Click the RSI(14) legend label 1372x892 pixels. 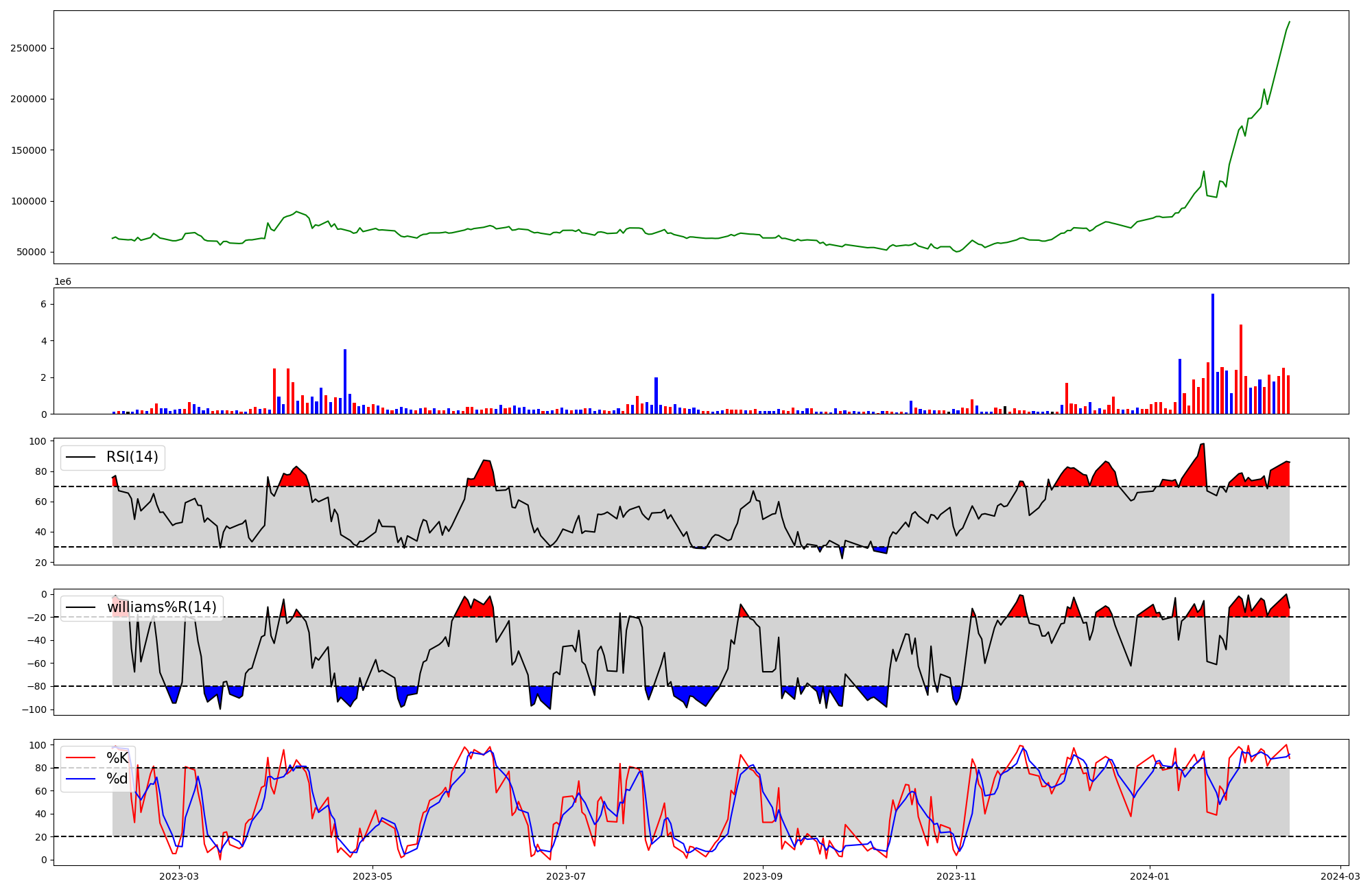[132, 458]
